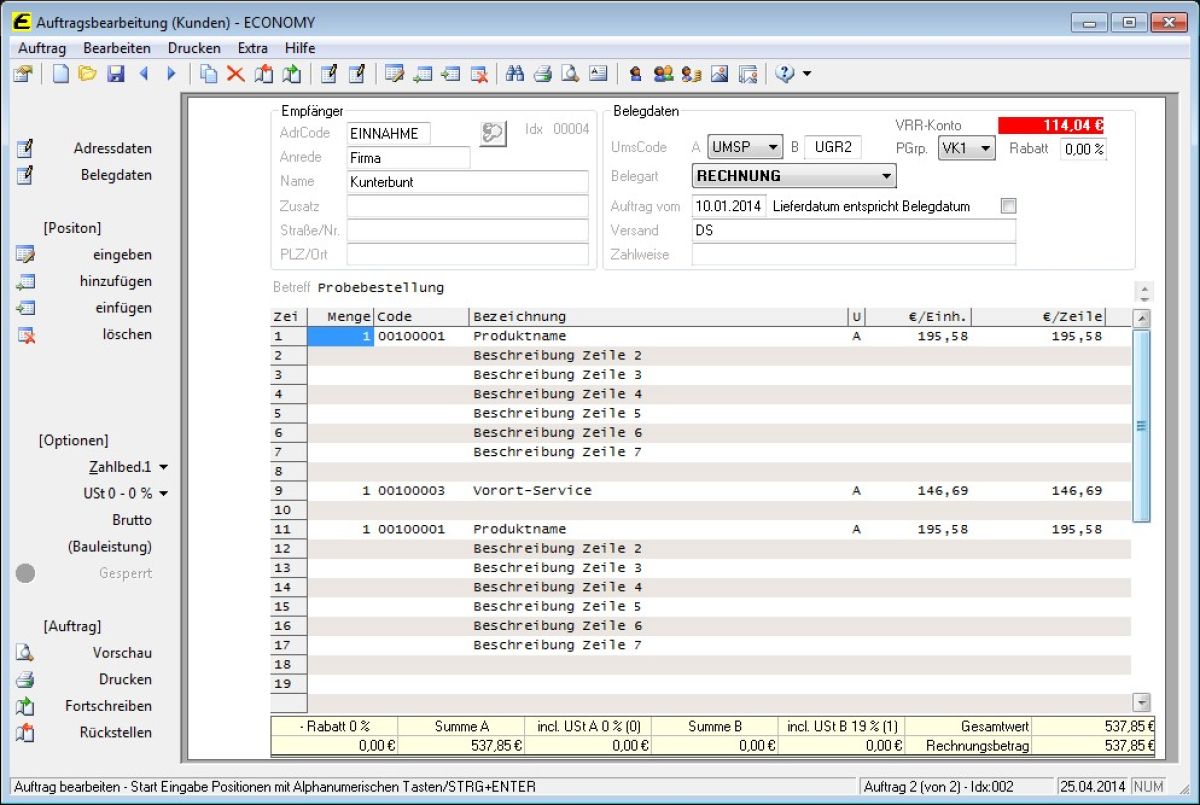Expand the Zahlbed.1 options dropdown
Image resolution: width=1200 pixels, height=805 pixels.
(163, 467)
